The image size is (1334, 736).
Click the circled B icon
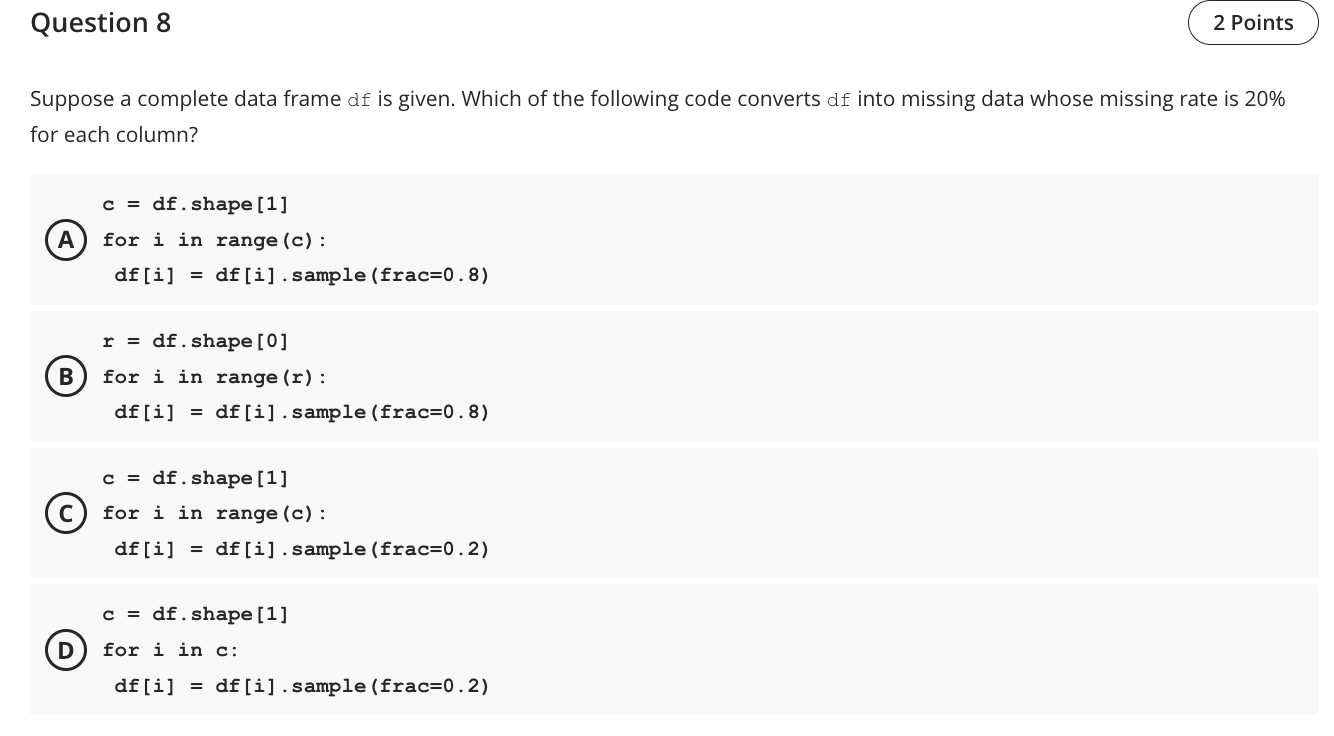click(66, 376)
